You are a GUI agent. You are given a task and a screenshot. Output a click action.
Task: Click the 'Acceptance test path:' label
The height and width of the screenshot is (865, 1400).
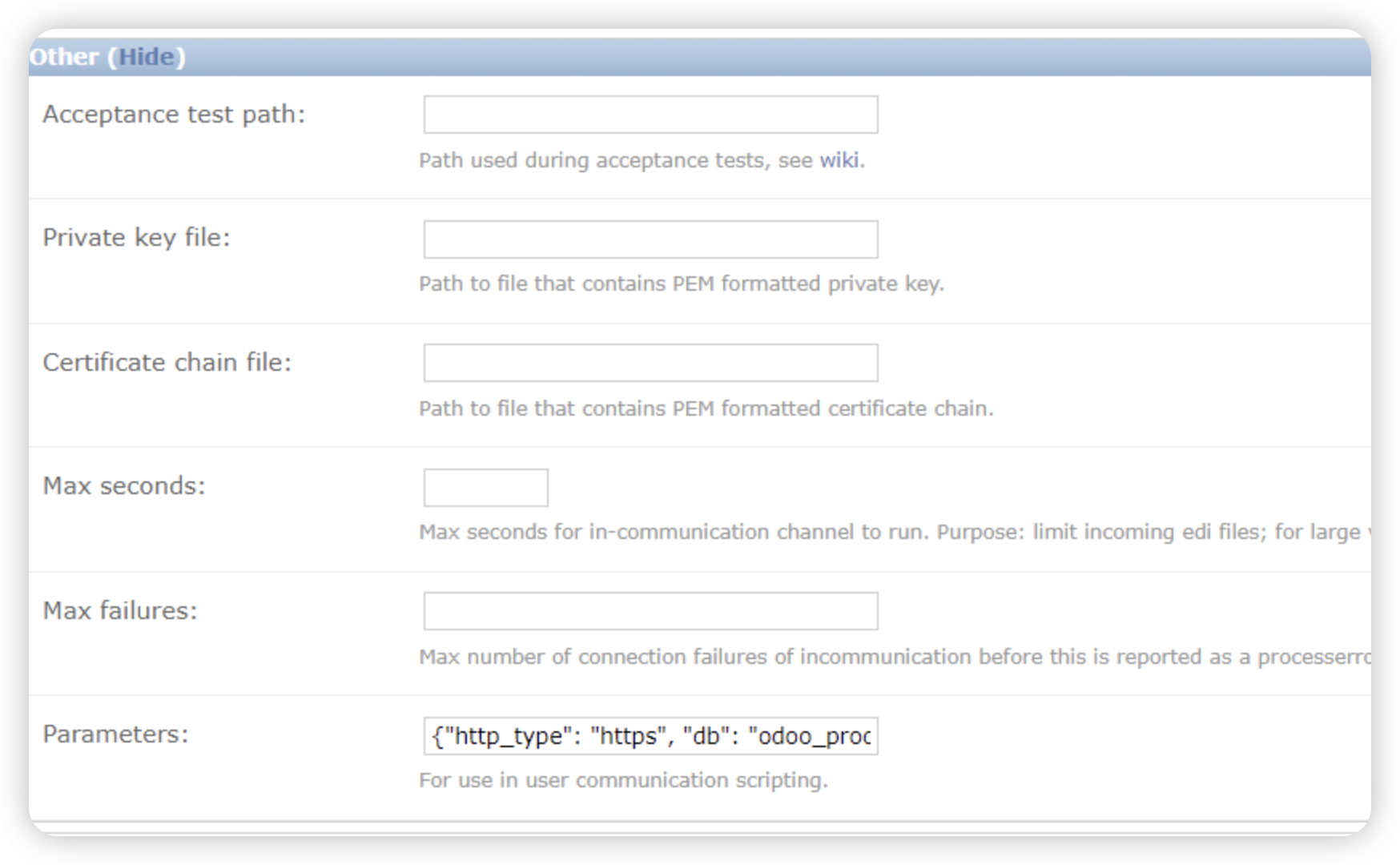(174, 115)
